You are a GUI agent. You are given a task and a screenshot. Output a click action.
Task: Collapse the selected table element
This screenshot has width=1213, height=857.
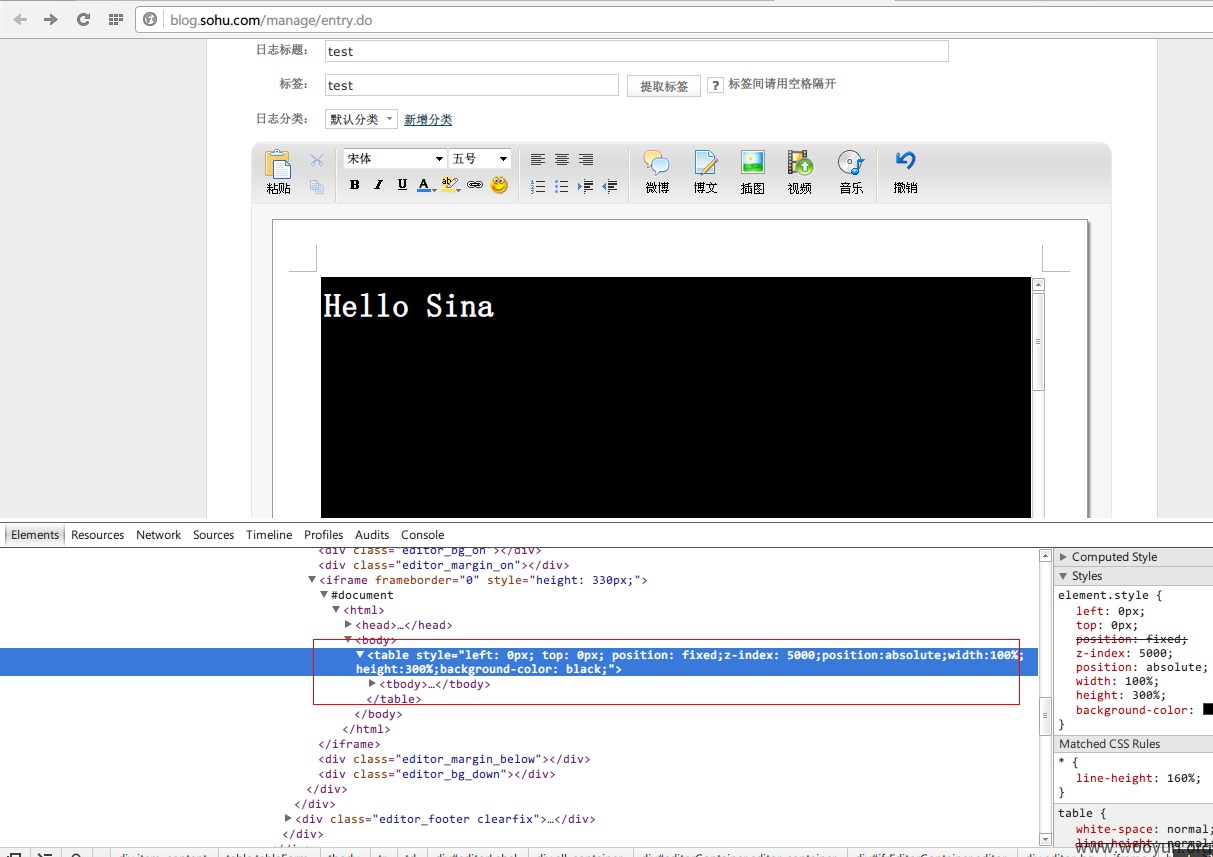[x=360, y=655]
